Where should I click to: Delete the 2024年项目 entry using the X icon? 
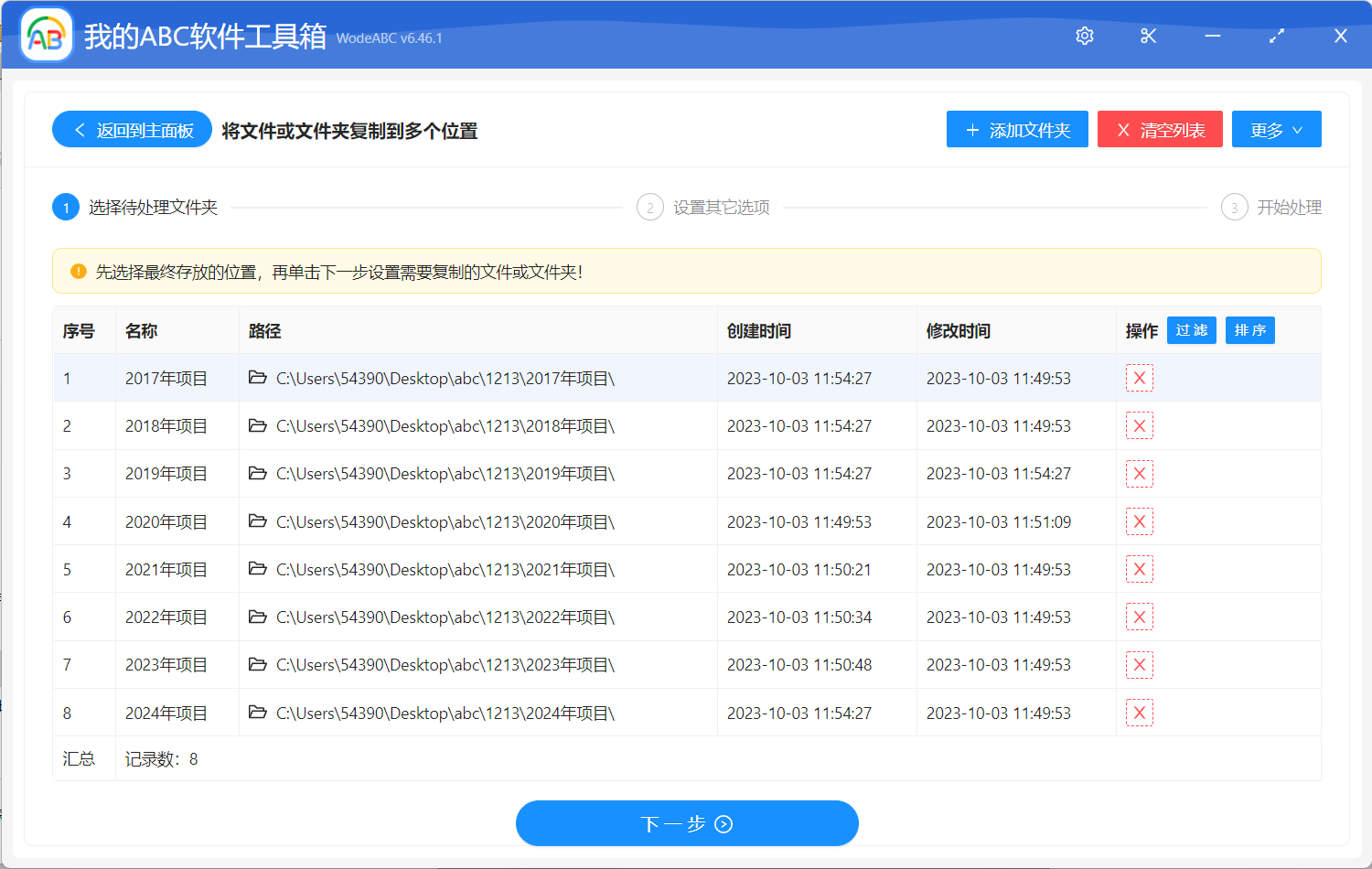pos(1139,712)
